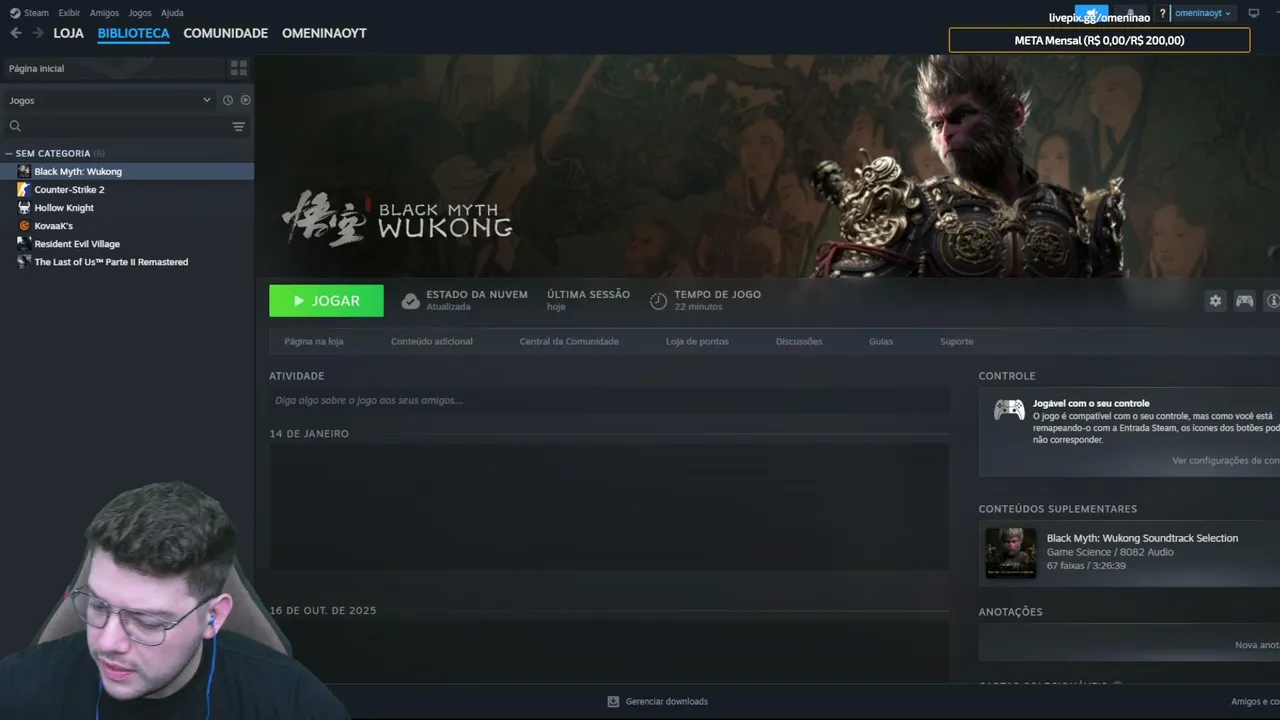Click "Jogável com o seu controle" heading

pos(1091,403)
